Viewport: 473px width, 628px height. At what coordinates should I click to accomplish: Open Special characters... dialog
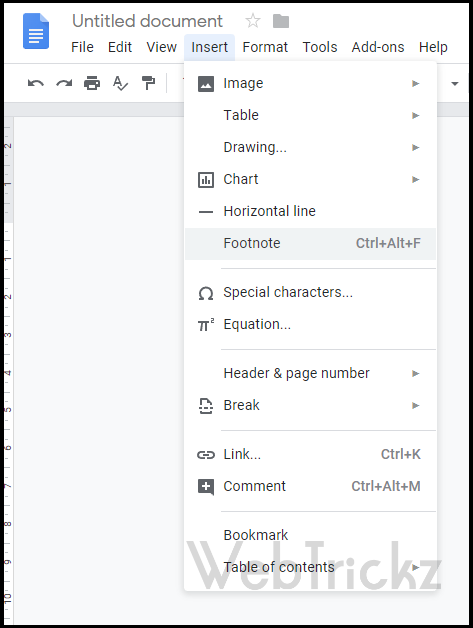pos(310,292)
